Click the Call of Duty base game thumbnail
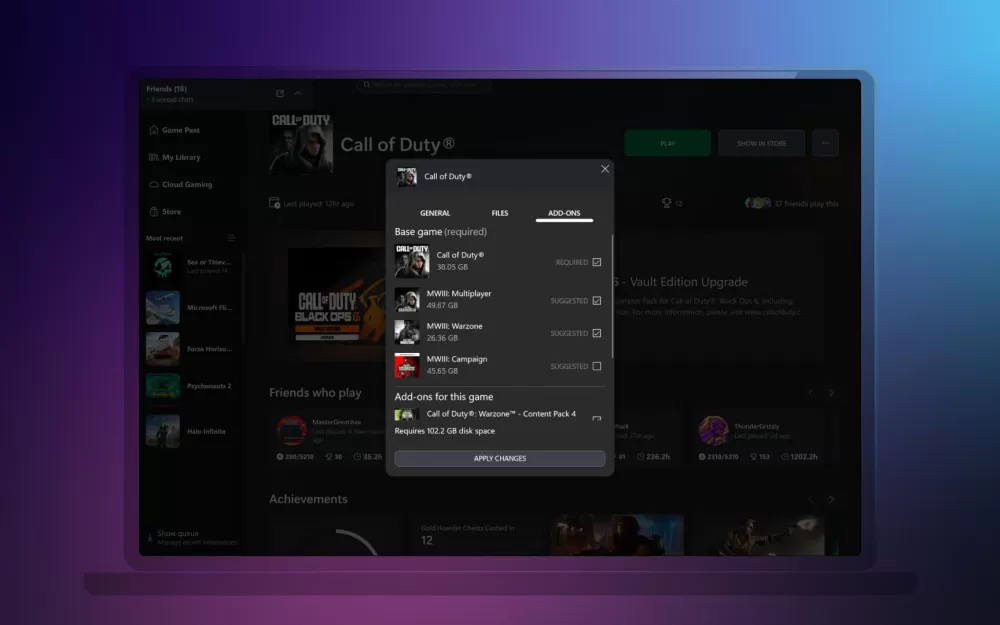Screen dimensions: 1000x625 [412, 261]
